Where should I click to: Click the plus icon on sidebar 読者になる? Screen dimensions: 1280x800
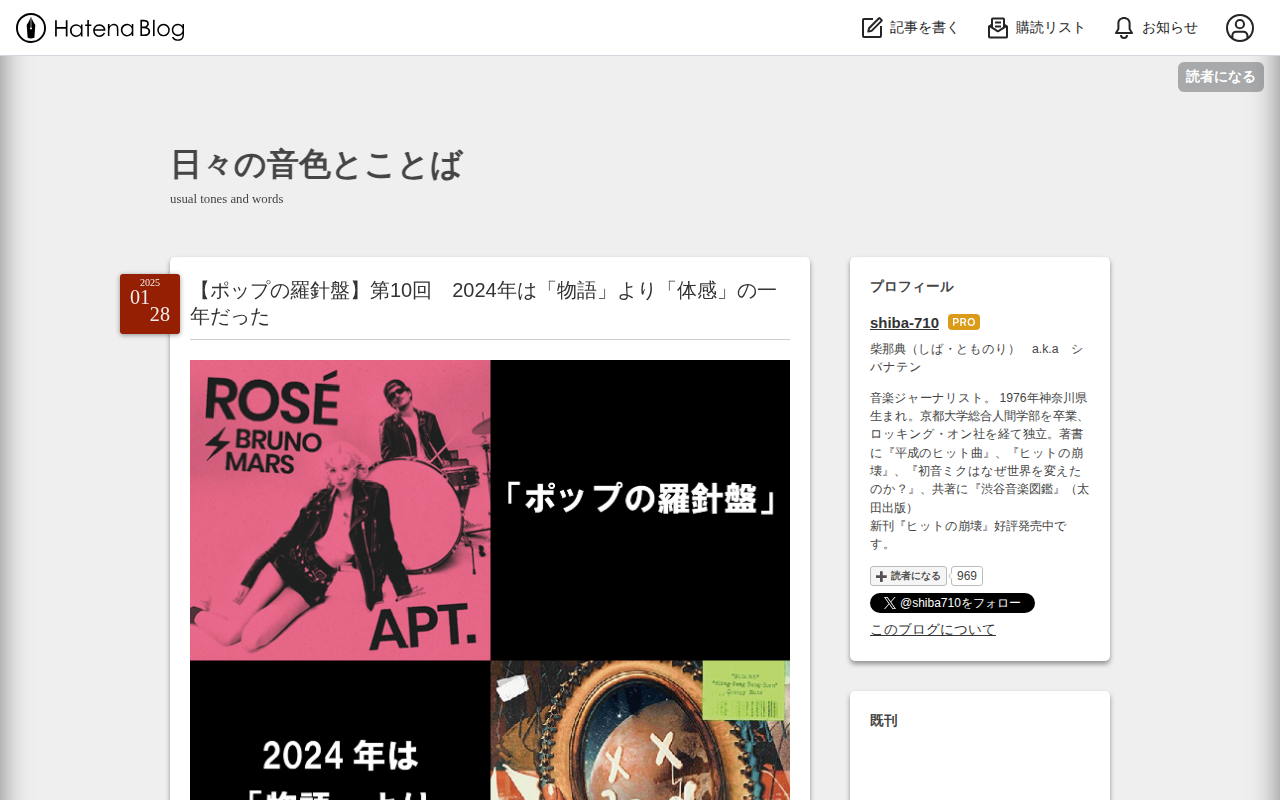pyautogui.click(x=881, y=576)
